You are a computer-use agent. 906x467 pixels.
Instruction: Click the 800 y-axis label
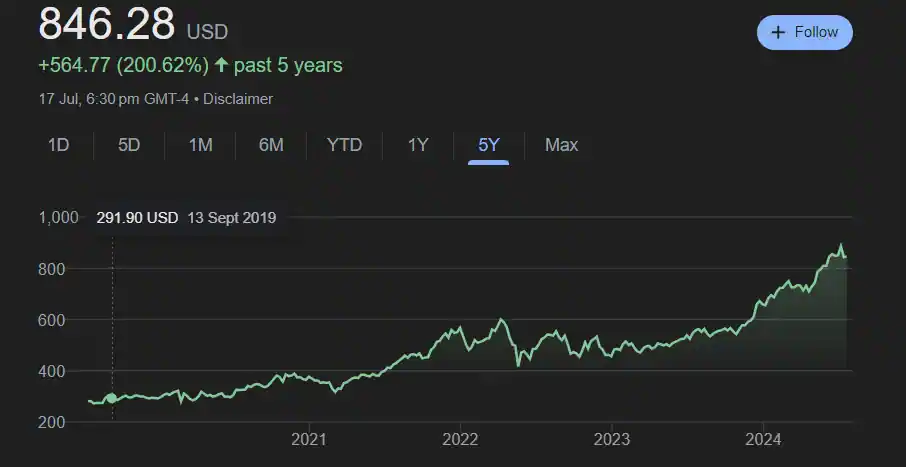tap(51, 269)
